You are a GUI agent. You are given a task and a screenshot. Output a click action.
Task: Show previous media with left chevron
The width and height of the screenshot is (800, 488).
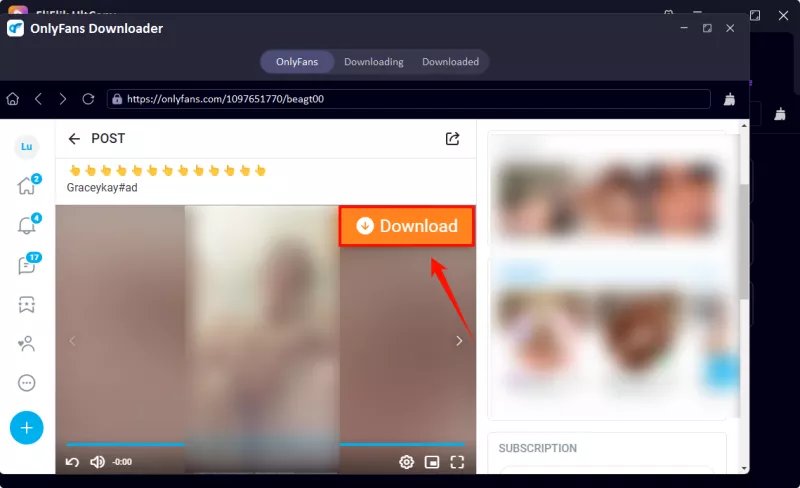[x=72, y=340]
